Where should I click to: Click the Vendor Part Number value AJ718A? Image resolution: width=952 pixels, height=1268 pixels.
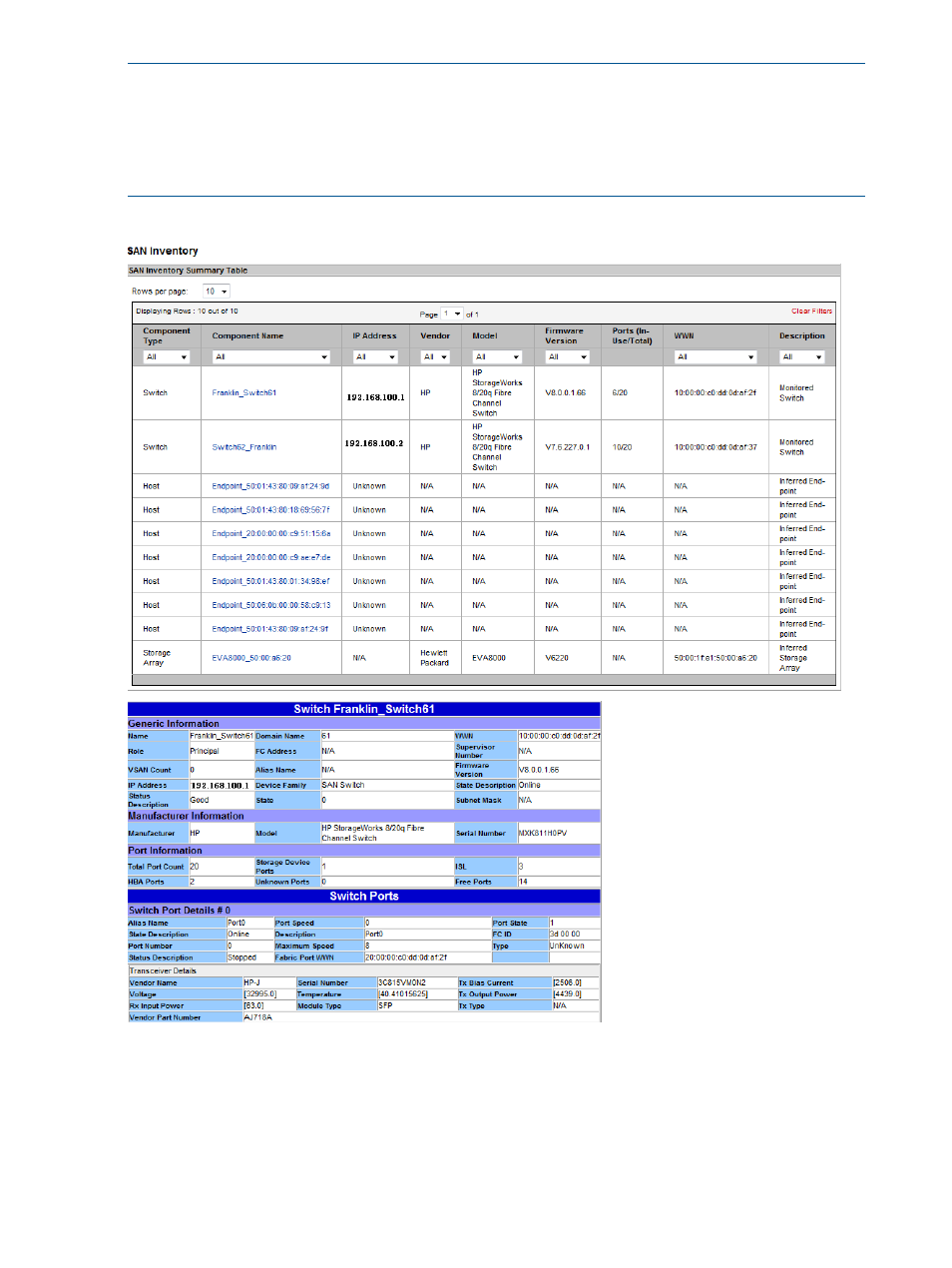tap(257, 1017)
